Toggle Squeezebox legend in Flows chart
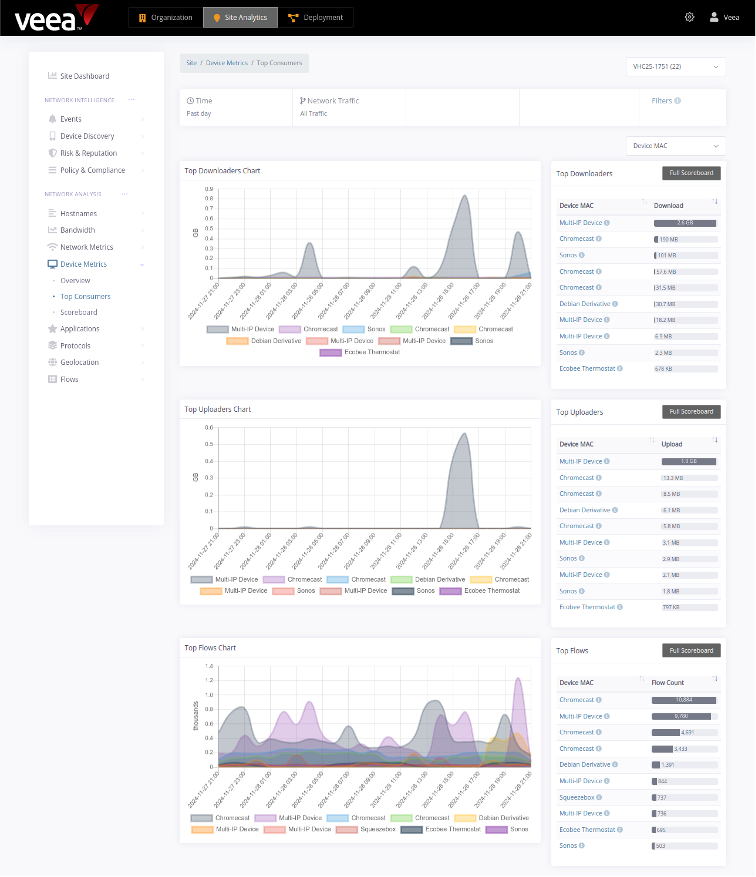Screen dimensions: 756x877 click(366, 829)
